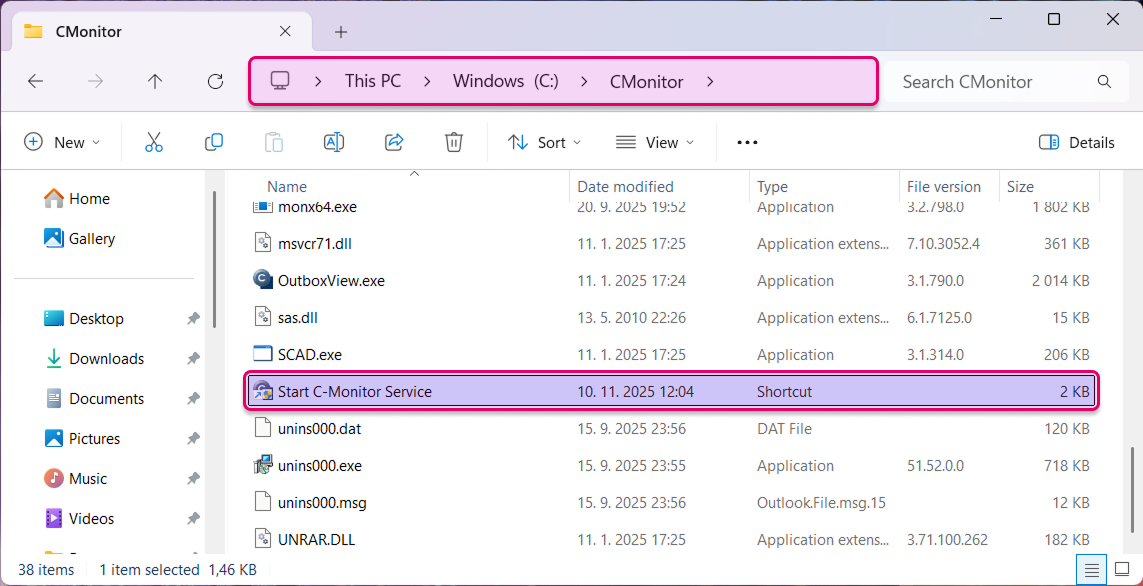Sort by the File version column header
1143x586 pixels.
click(x=944, y=187)
